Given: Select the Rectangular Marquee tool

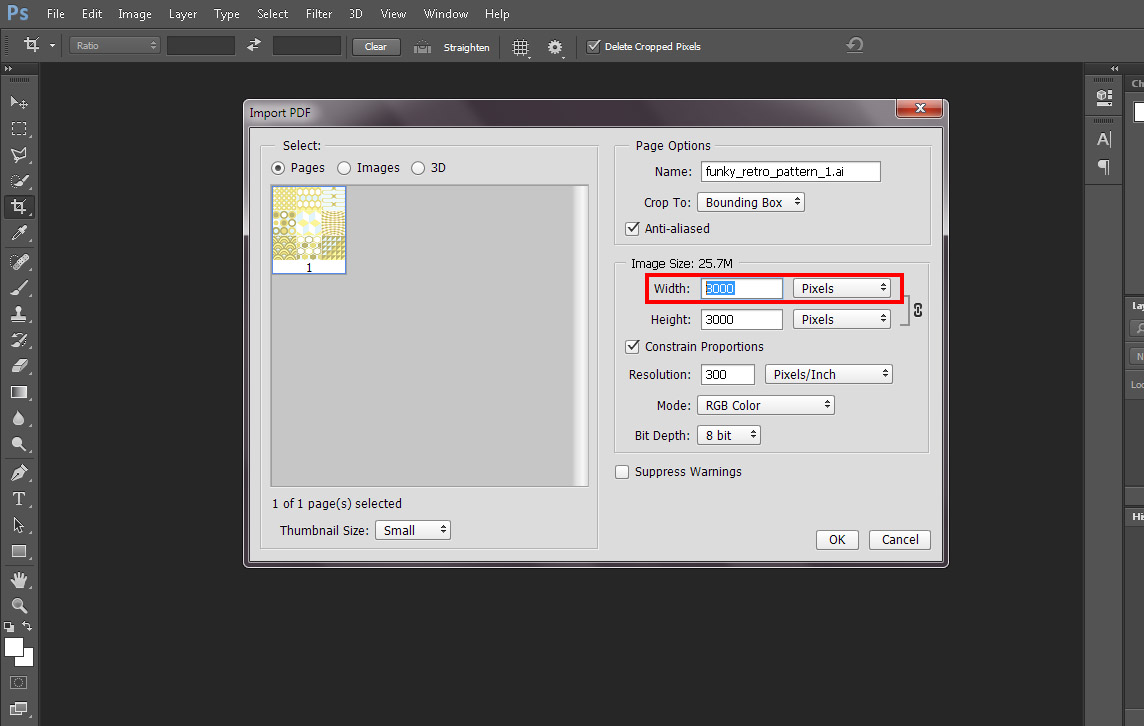Looking at the screenshot, I should 19,129.
